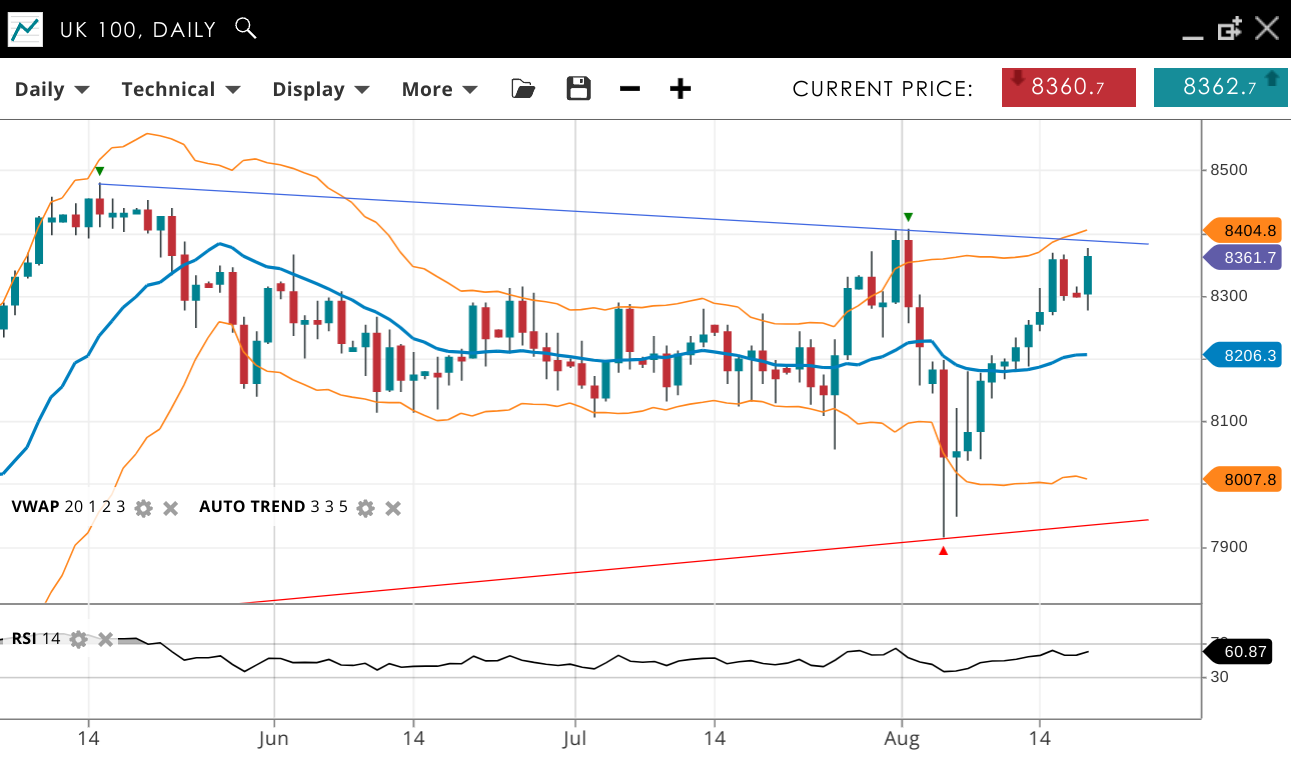1291x761 pixels.
Task: Open the More menu
Action: 439,89
